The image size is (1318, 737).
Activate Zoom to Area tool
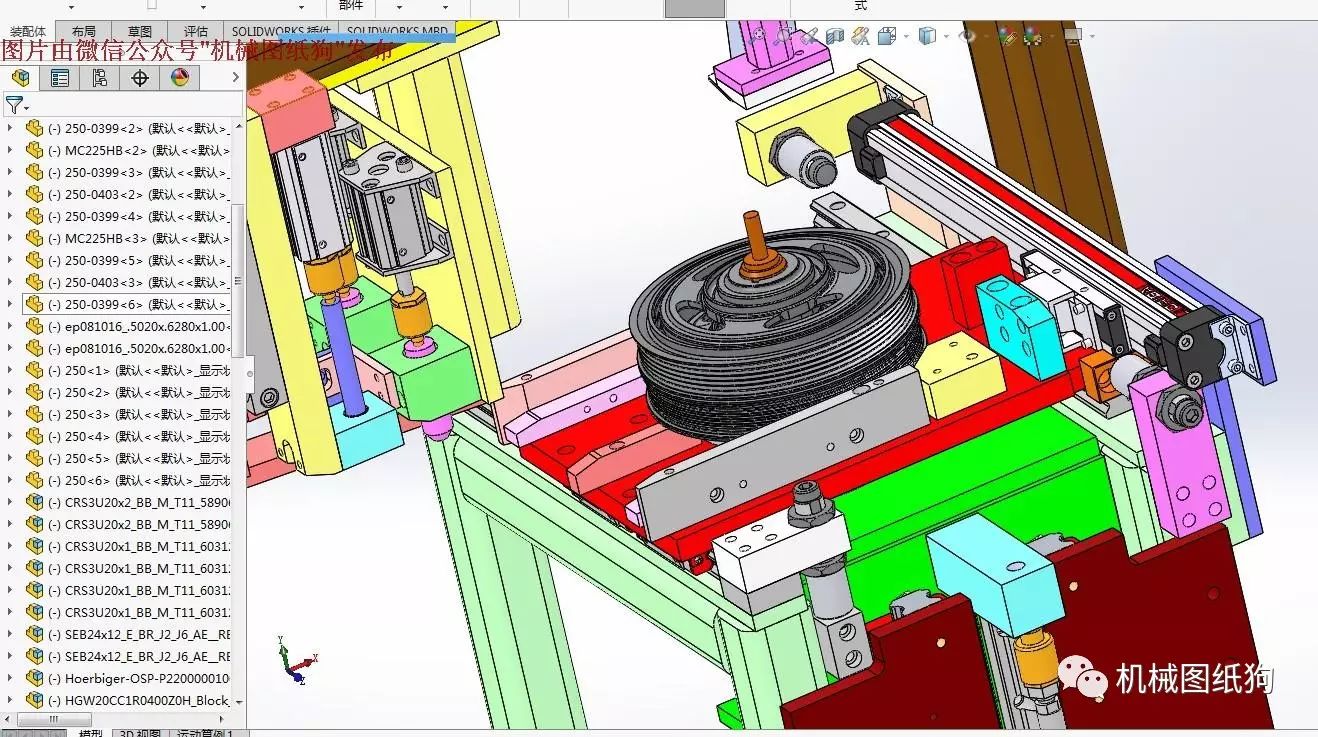[783, 34]
